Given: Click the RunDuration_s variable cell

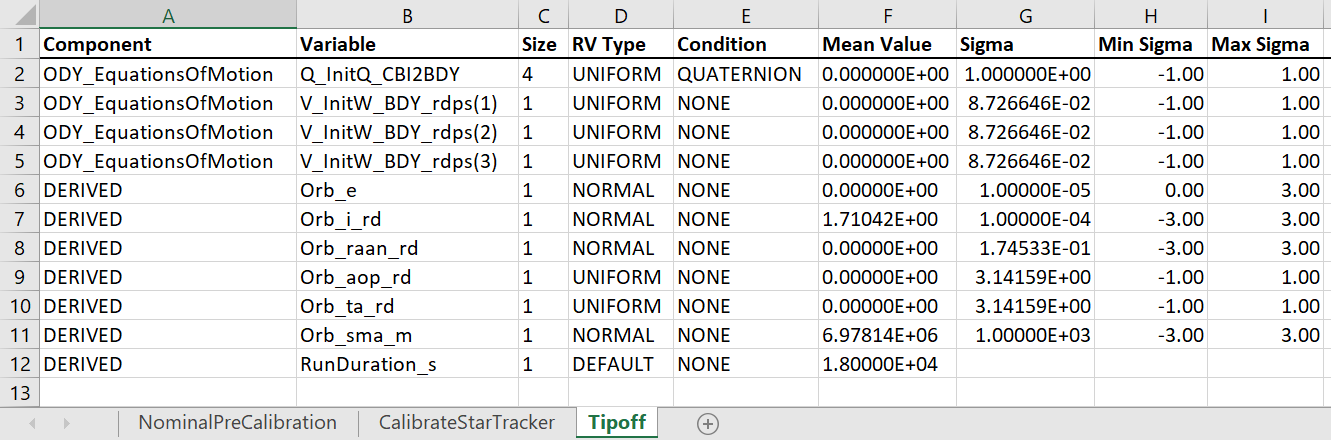Looking at the screenshot, I should [368, 364].
